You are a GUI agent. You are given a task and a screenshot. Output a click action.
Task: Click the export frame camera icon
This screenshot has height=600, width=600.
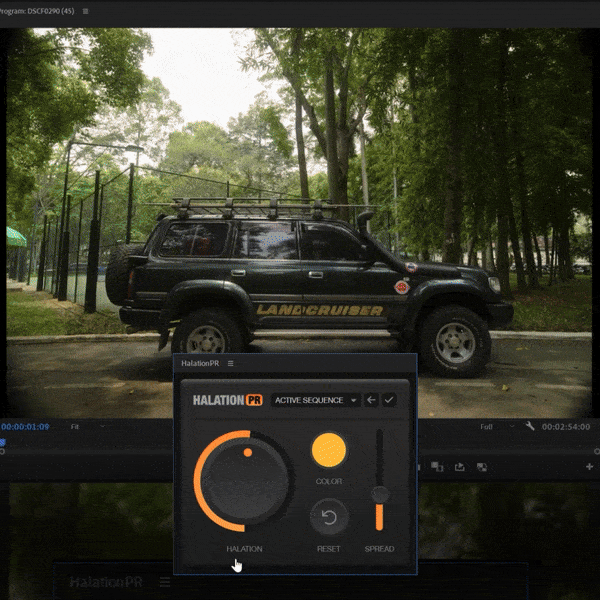pyautogui.click(x=481, y=466)
